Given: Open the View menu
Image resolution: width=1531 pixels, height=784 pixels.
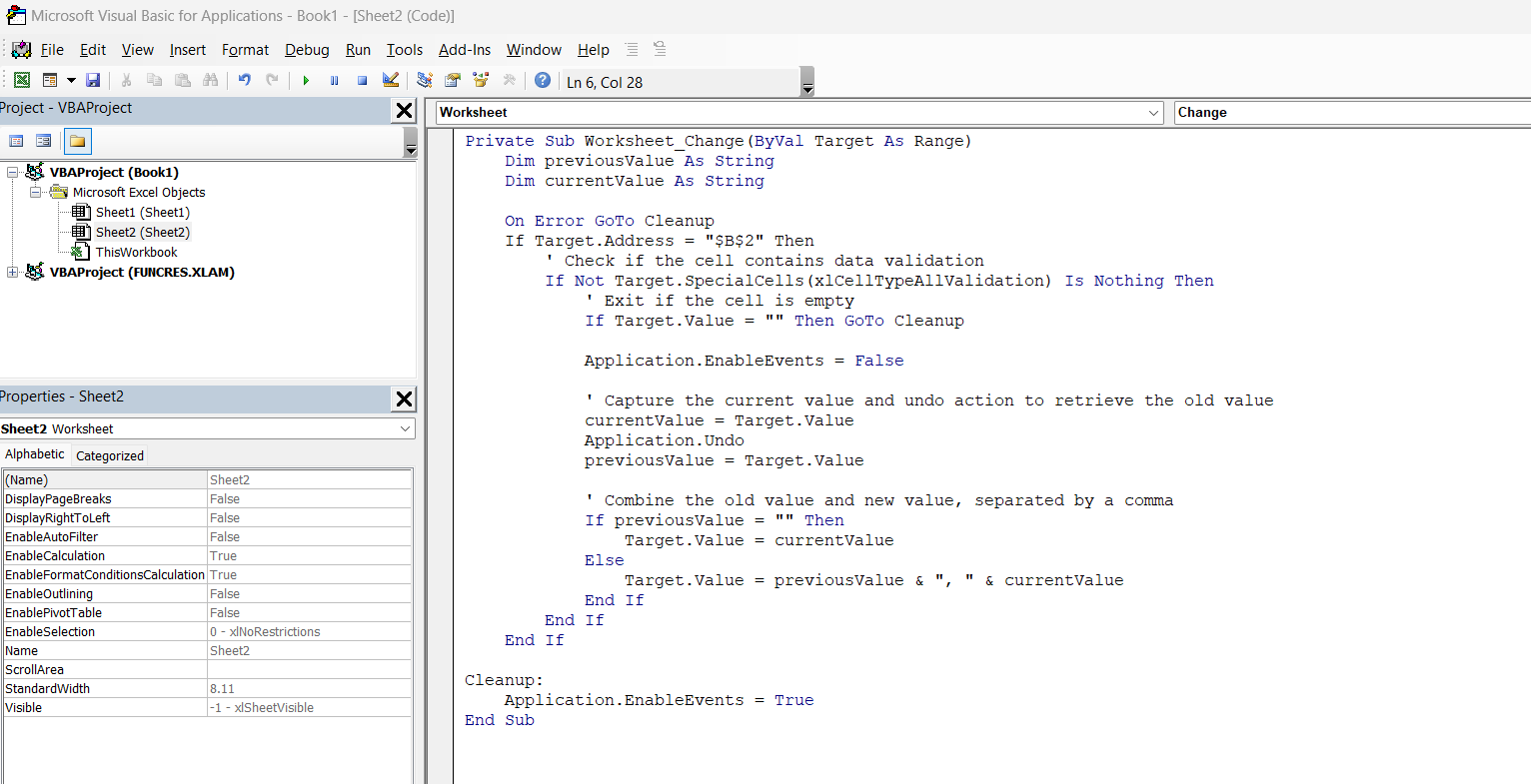Looking at the screenshot, I should click(x=138, y=50).
